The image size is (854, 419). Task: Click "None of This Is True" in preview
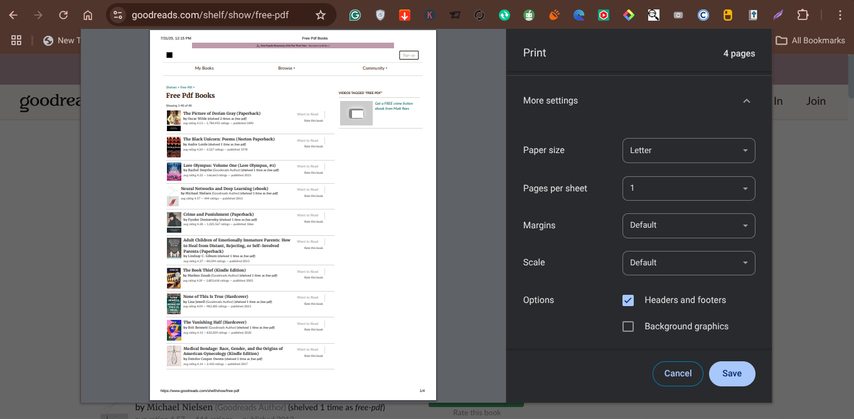coord(214,296)
